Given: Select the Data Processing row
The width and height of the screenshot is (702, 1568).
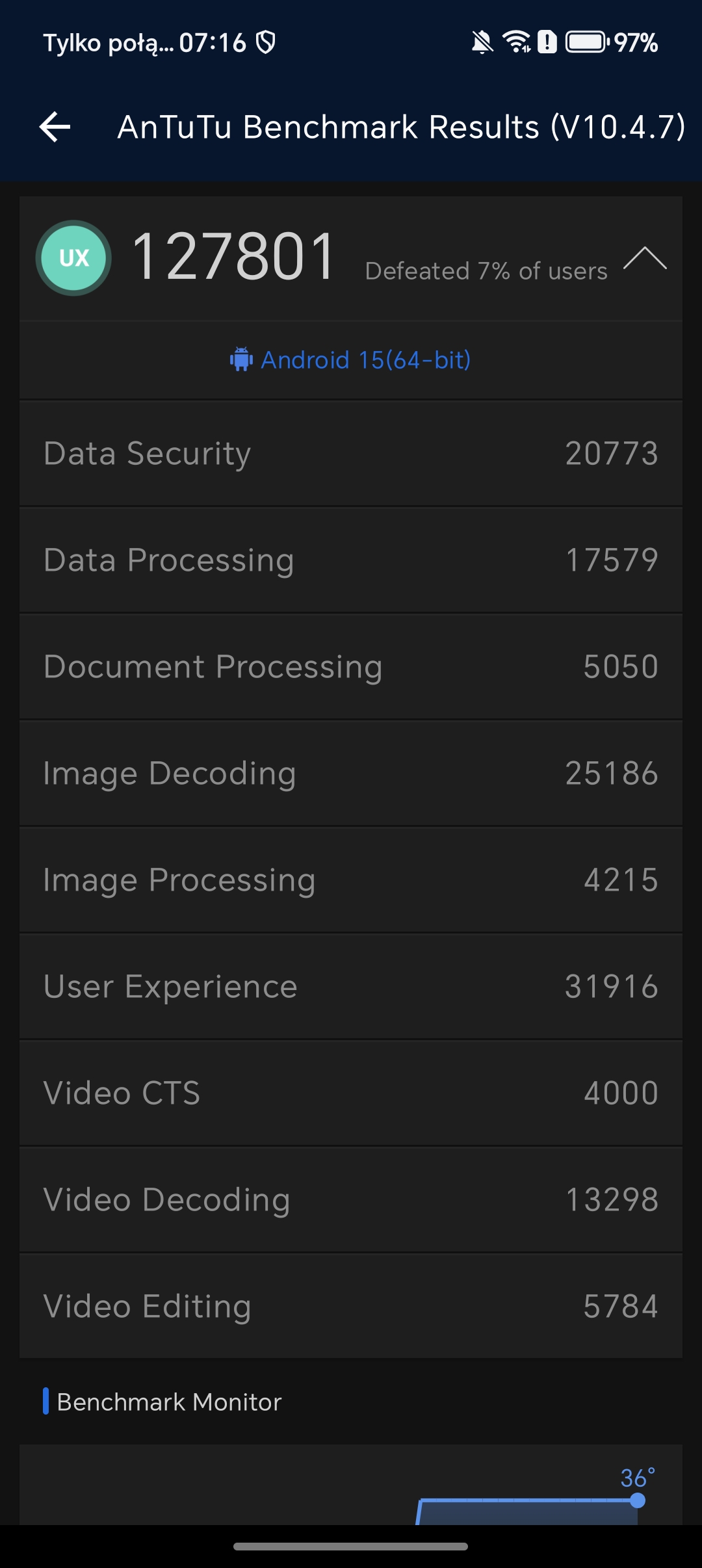Looking at the screenshot, I should 351,560.
